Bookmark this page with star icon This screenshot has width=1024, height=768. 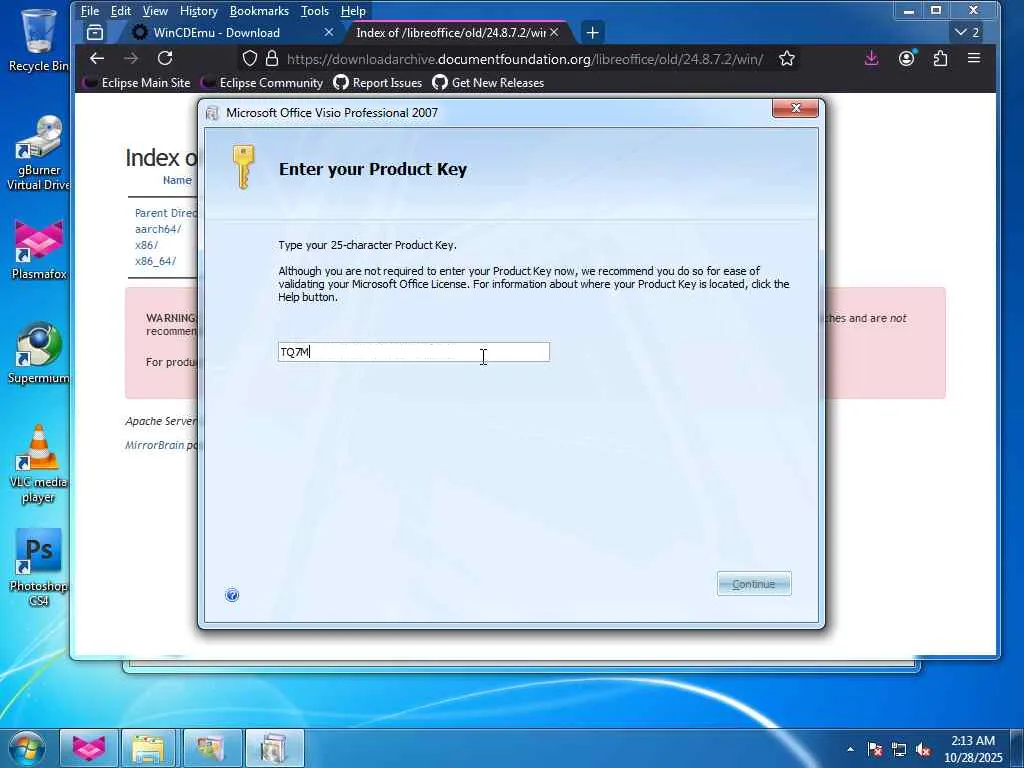pos(786,59)
